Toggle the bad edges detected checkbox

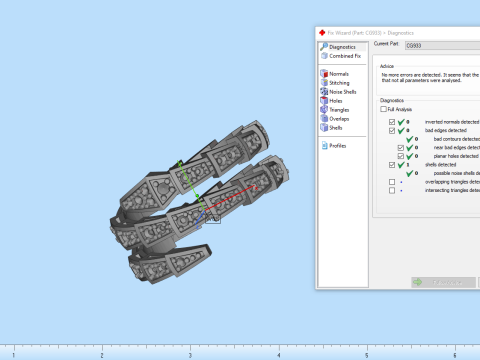pyautogui.click(x=392, y=131)
